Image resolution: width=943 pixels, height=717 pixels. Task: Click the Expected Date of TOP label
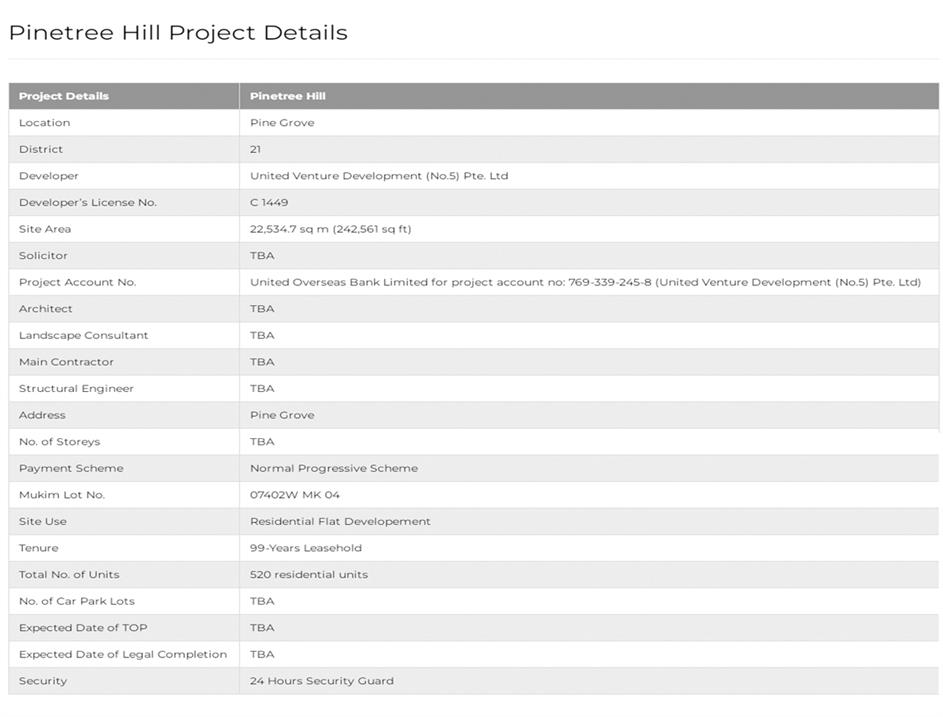click(83, 628)
